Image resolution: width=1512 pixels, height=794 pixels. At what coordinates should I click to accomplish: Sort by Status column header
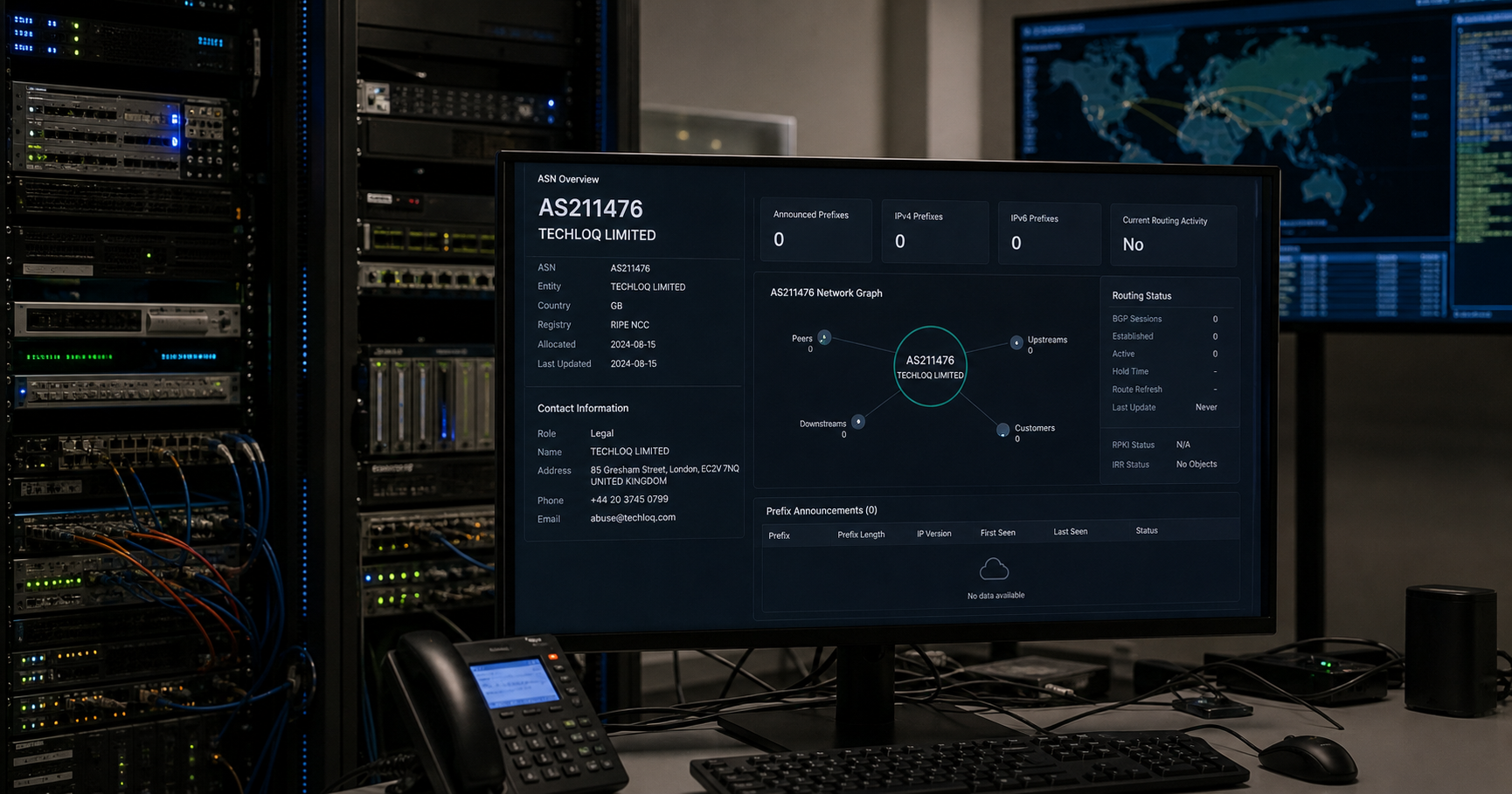pos(1147,531)
